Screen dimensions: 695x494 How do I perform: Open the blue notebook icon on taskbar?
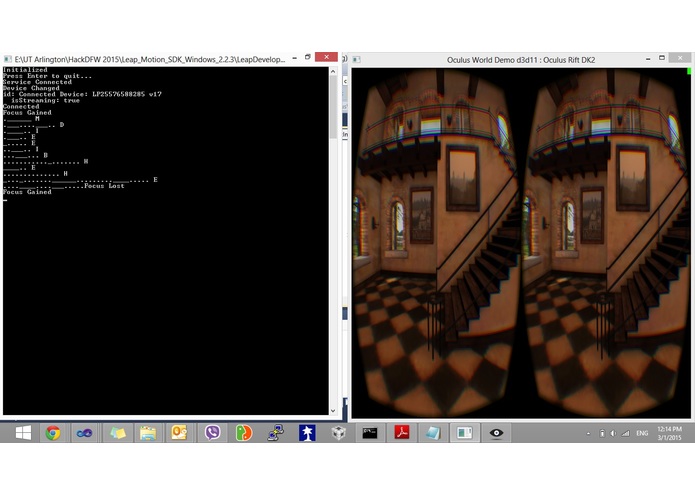pos(433,432)
